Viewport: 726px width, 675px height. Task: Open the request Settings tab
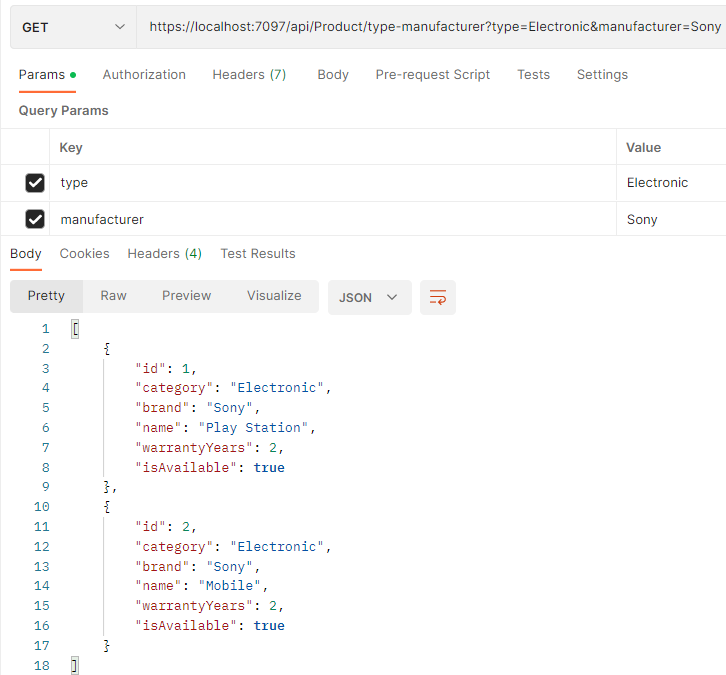click(x=602, y=75)
